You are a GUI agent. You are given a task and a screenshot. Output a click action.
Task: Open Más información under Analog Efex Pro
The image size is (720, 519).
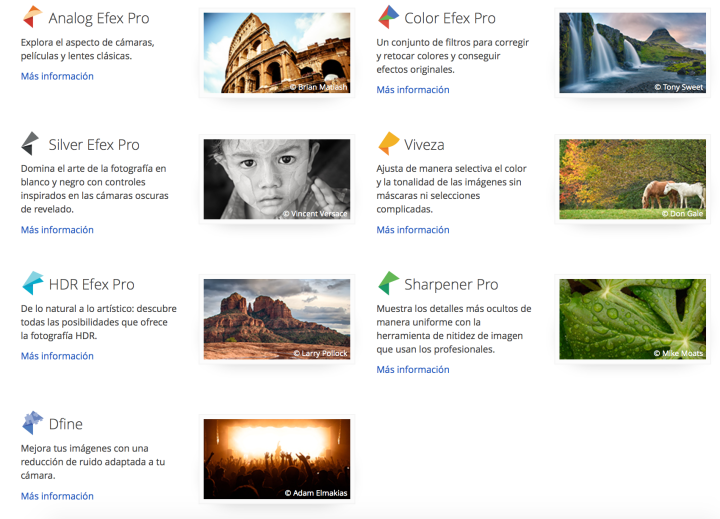(57, 76)
